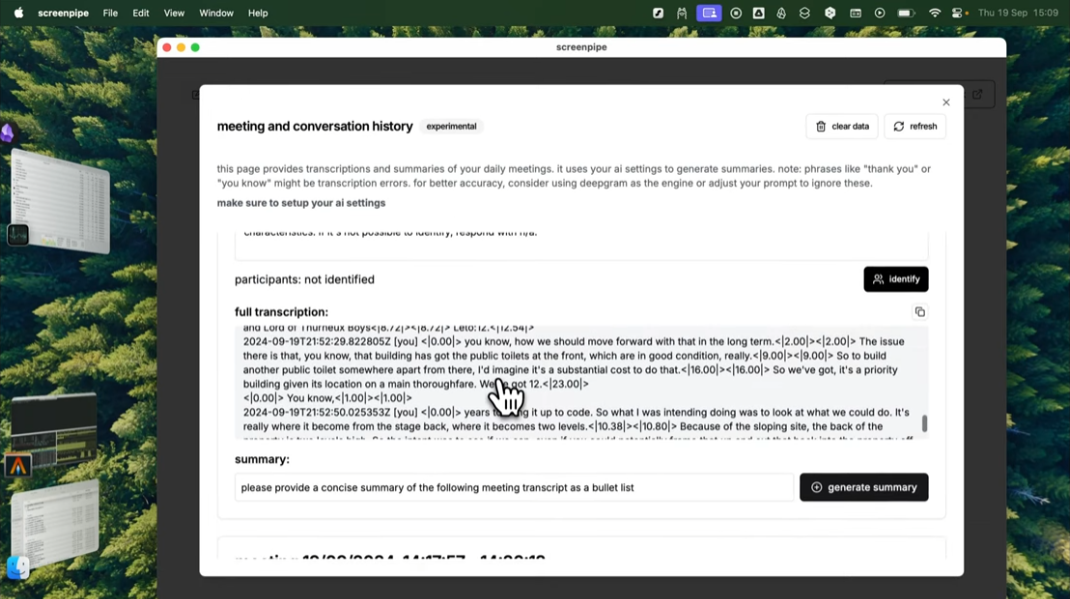Screen dimensions: 1070x599
Task: Click the battery status icon
Action: point(906,13)
